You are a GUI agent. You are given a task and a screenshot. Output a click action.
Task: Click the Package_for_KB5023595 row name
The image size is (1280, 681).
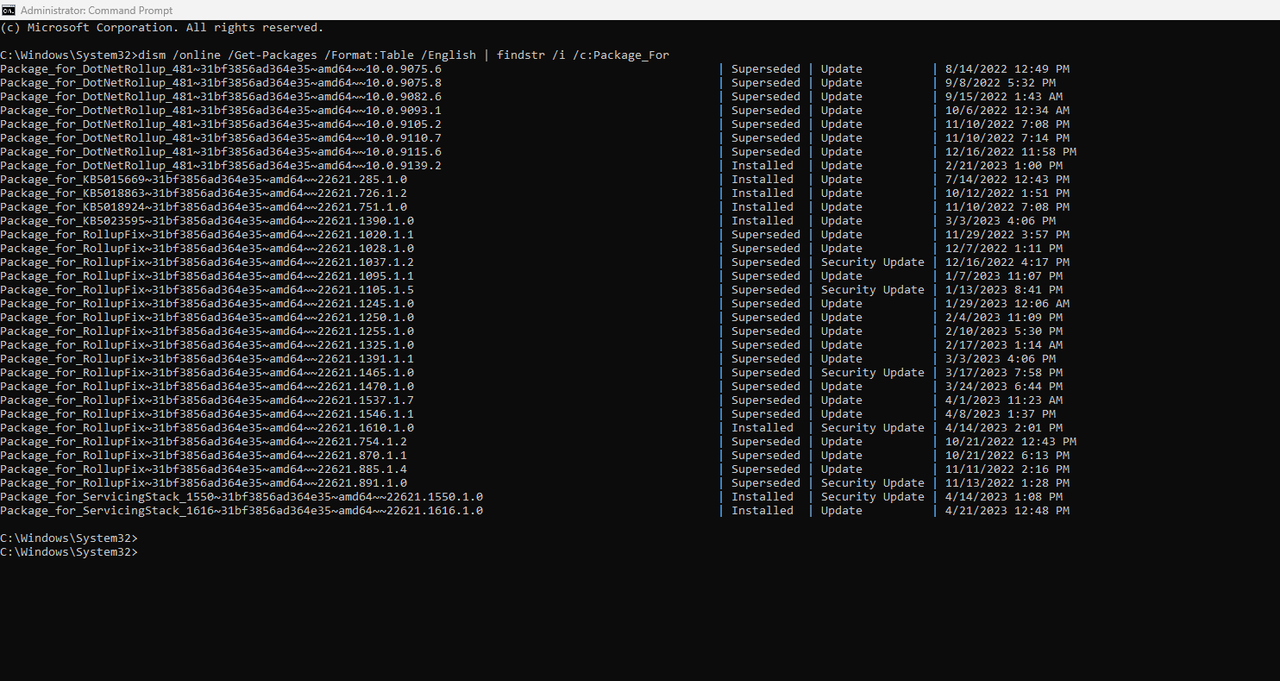pos(207,221)
